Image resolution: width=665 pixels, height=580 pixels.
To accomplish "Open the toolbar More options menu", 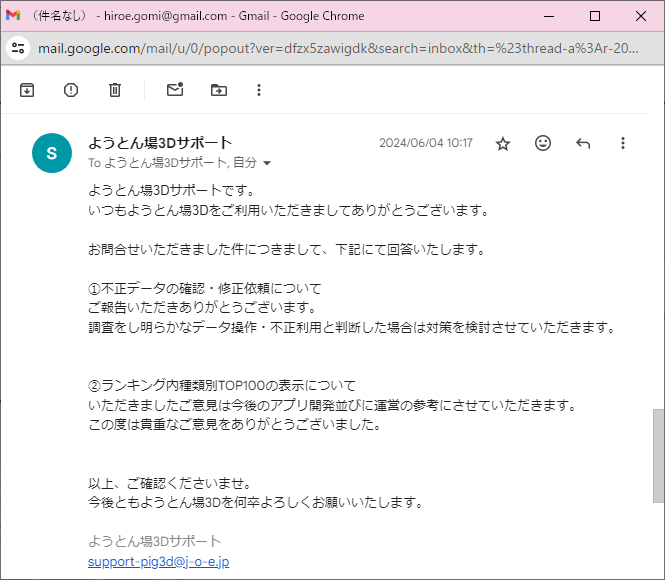I will [x=259, y=90].
